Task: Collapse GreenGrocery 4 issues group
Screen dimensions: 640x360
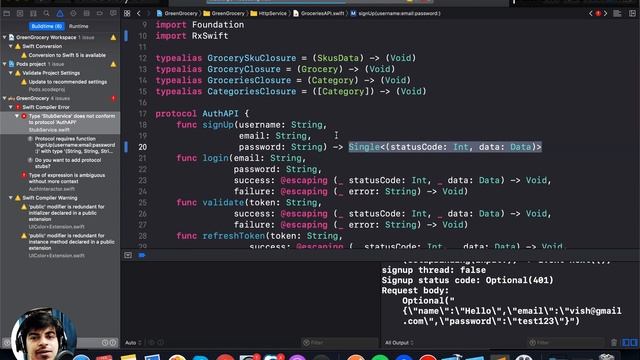Action: 4,98
